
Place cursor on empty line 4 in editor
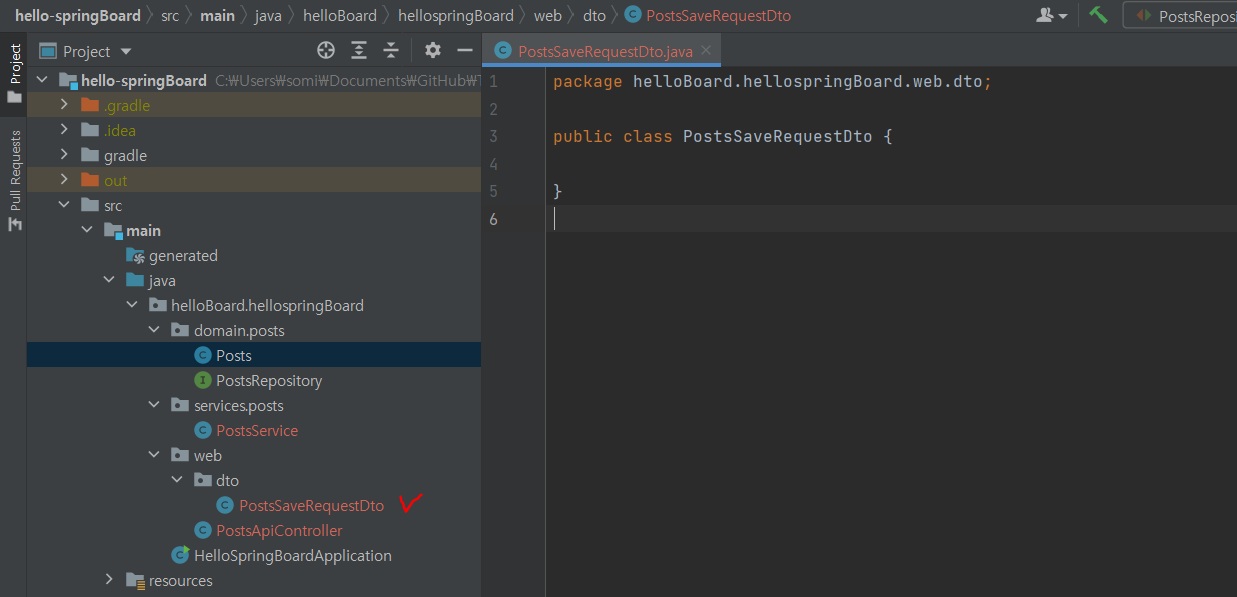(890, 164)
